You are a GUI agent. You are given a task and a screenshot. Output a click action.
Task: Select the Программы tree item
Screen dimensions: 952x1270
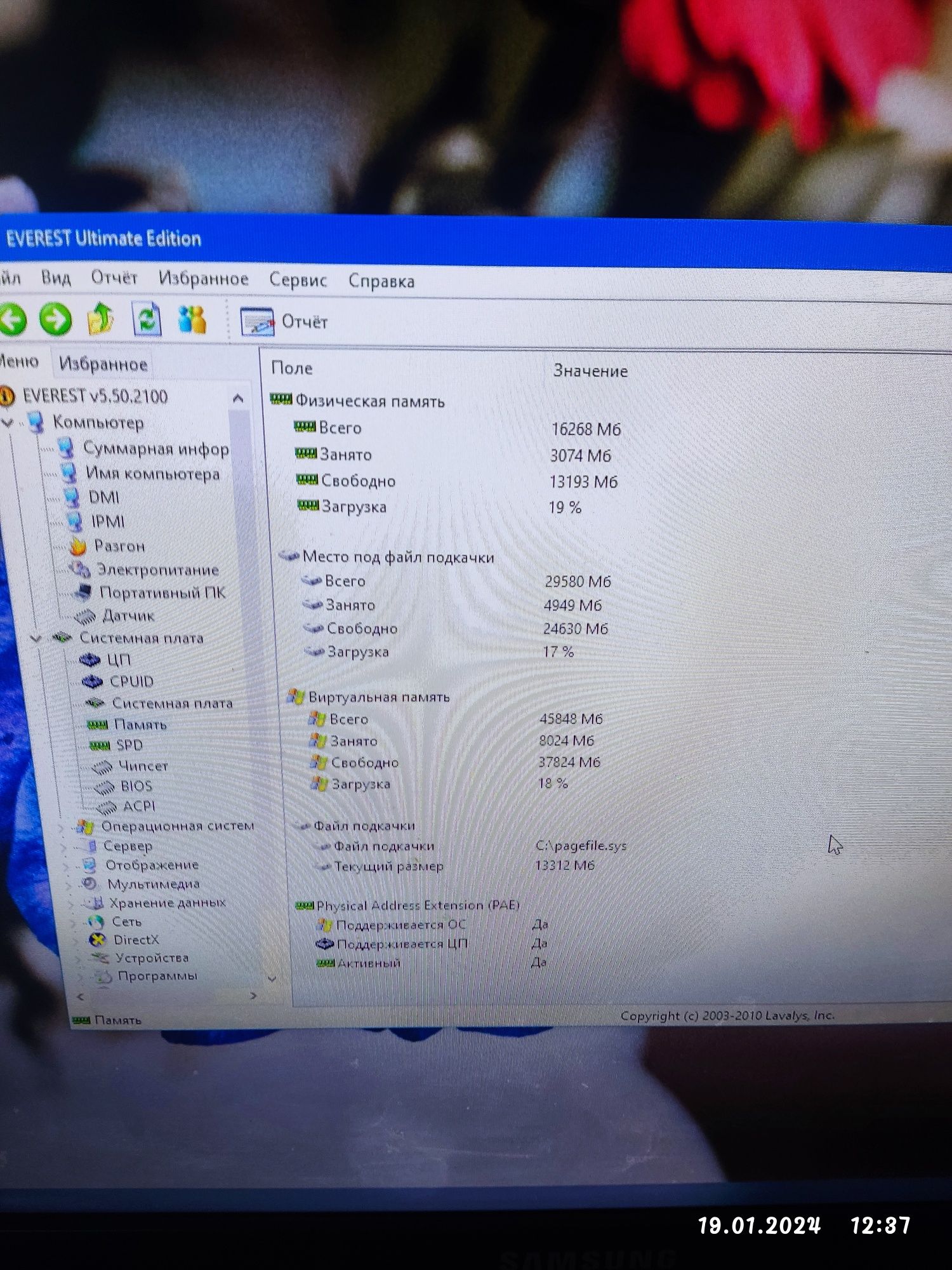pos(157,976)
